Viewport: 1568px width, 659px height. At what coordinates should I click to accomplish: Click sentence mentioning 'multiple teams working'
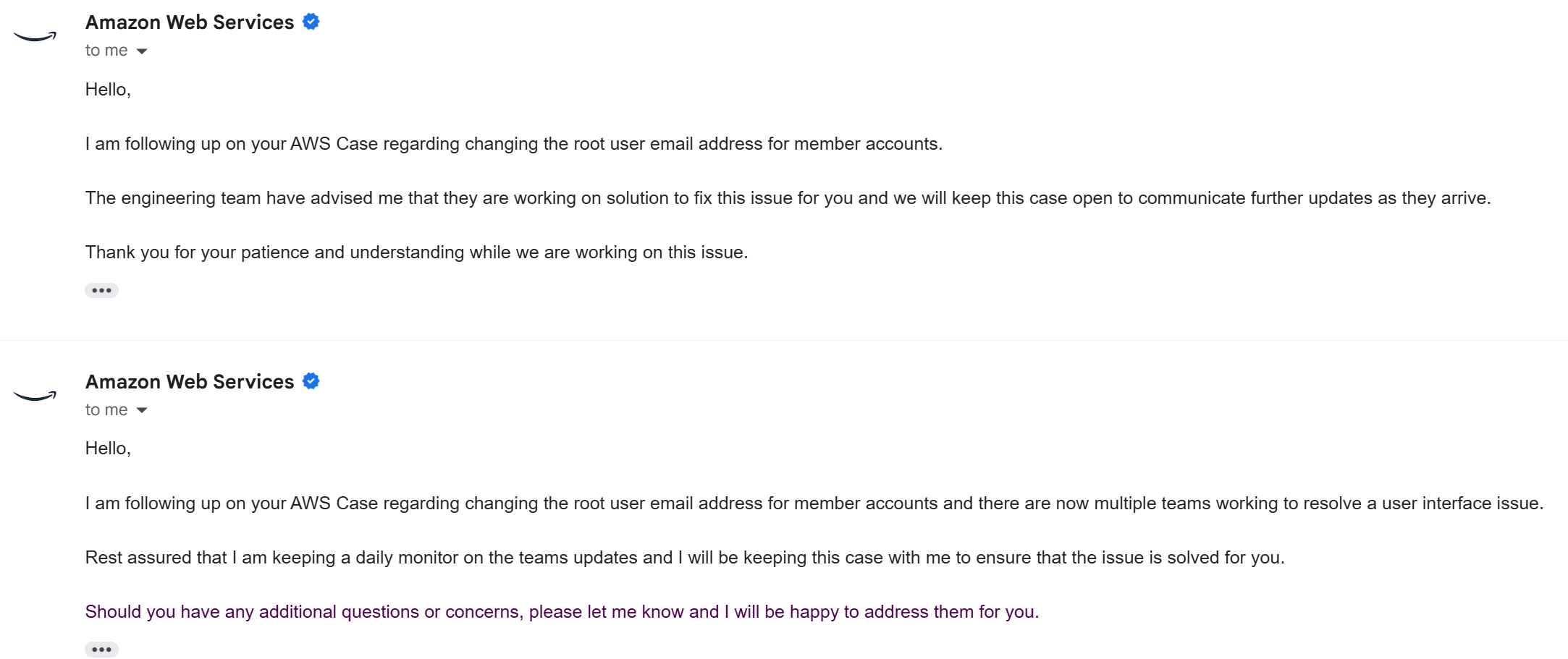coord(814,503)
